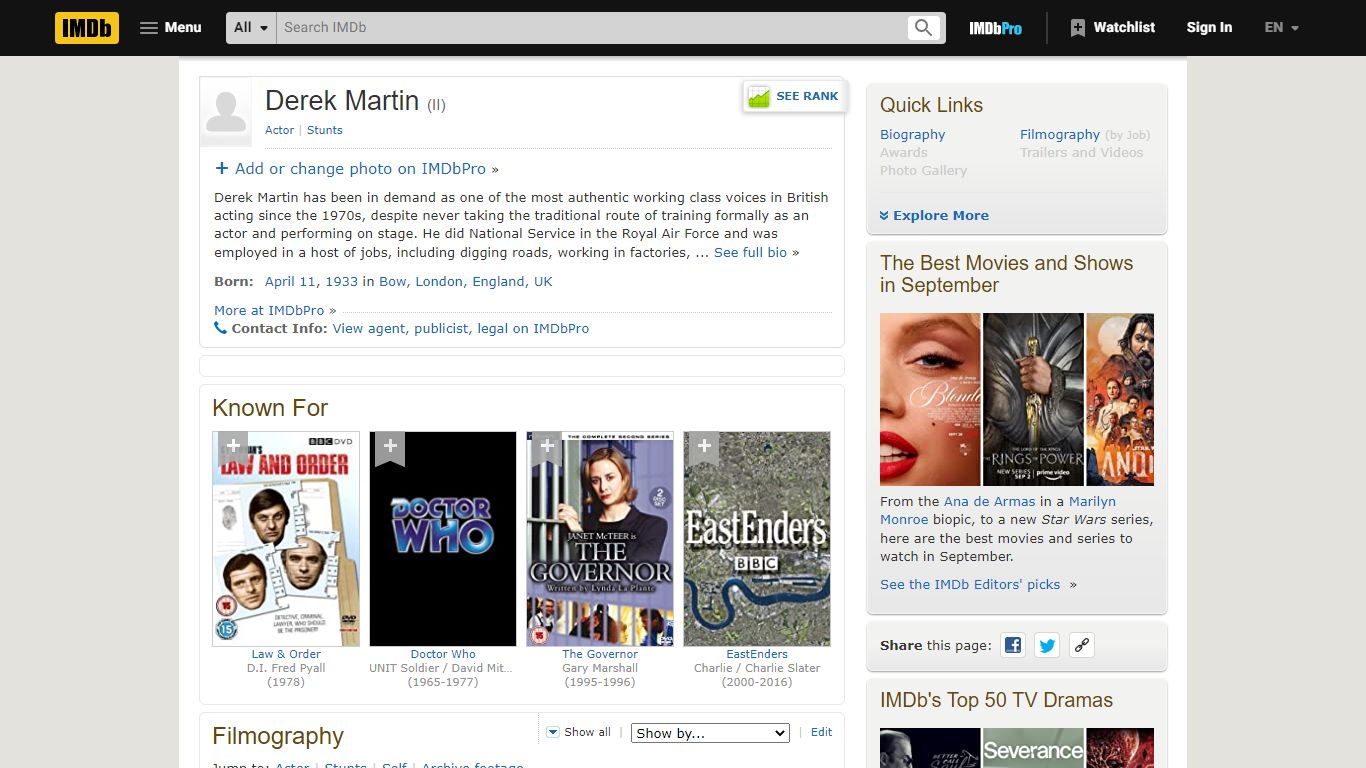Viewport: 1366px width, 768px height.
Task: Open the Doctor Who poster
Action: [x=443, y=539]
